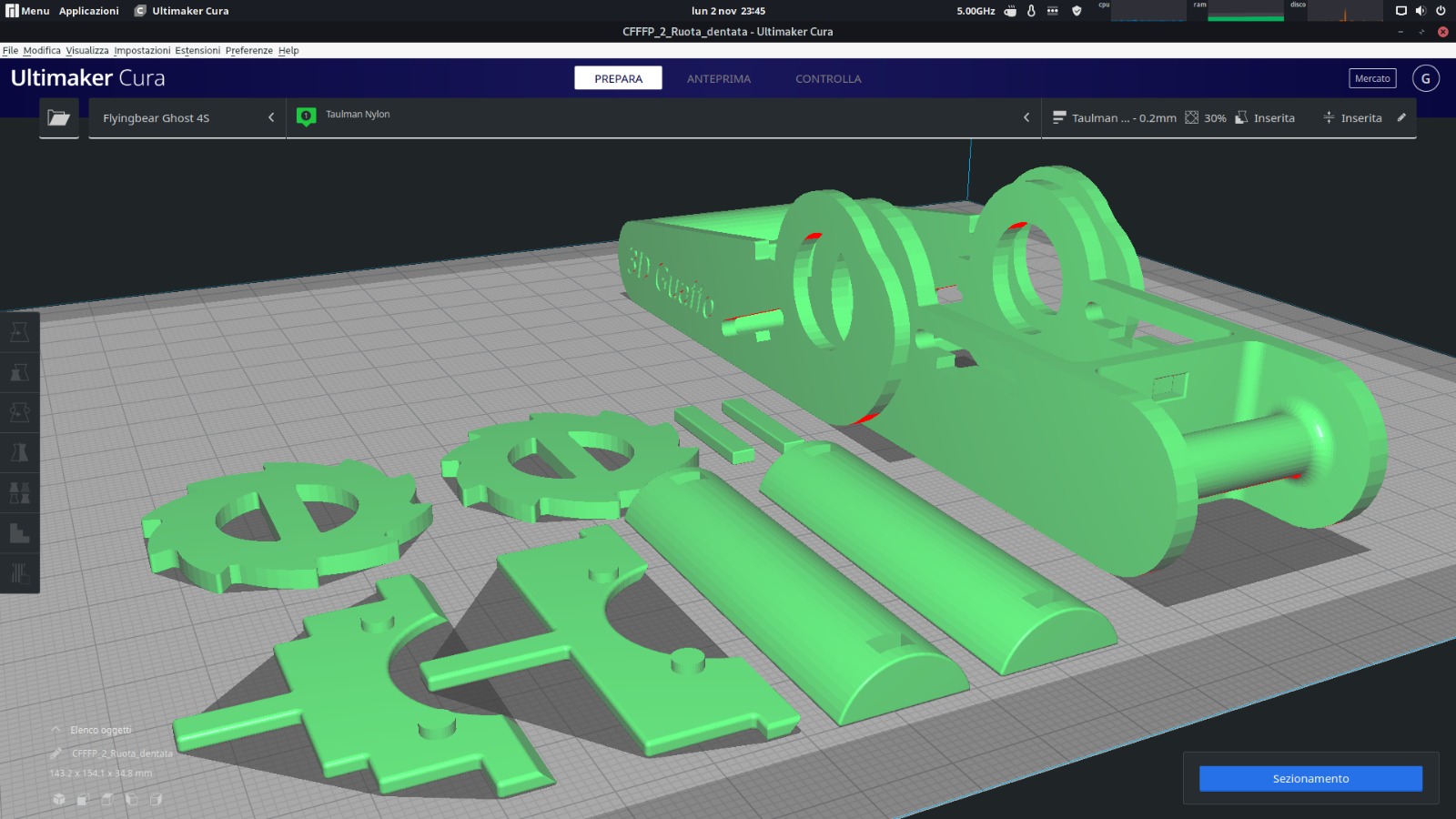Click the three-dots tray icon

[x=1053, y=11]
